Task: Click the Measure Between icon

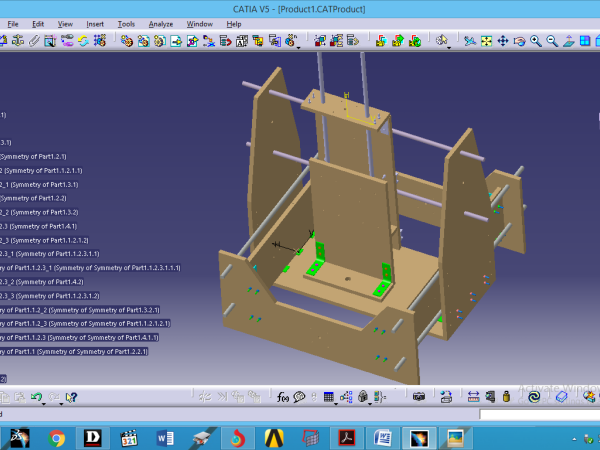Action: (473, 397)
